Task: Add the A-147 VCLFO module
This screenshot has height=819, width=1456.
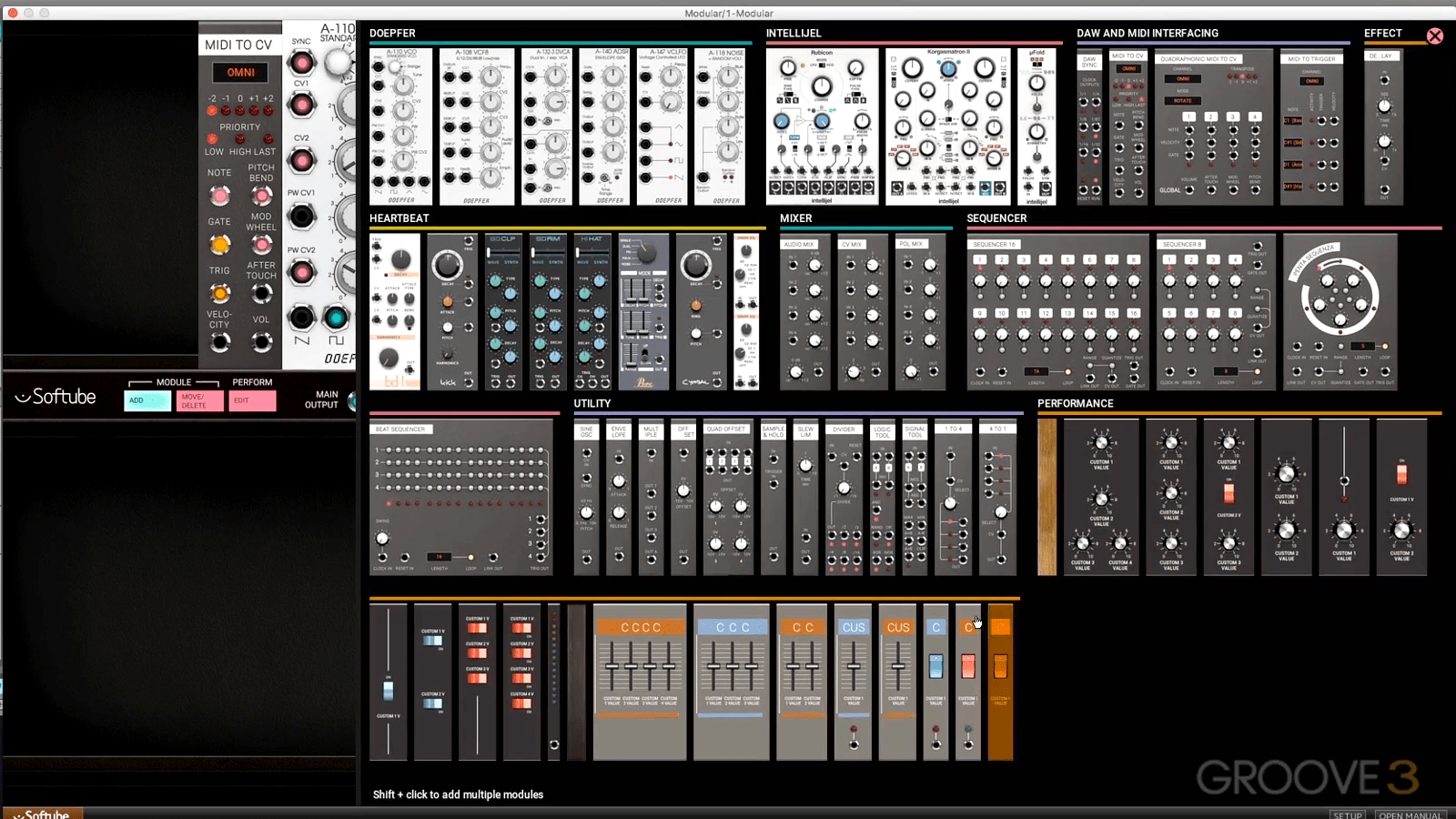Action: [662, 126]
